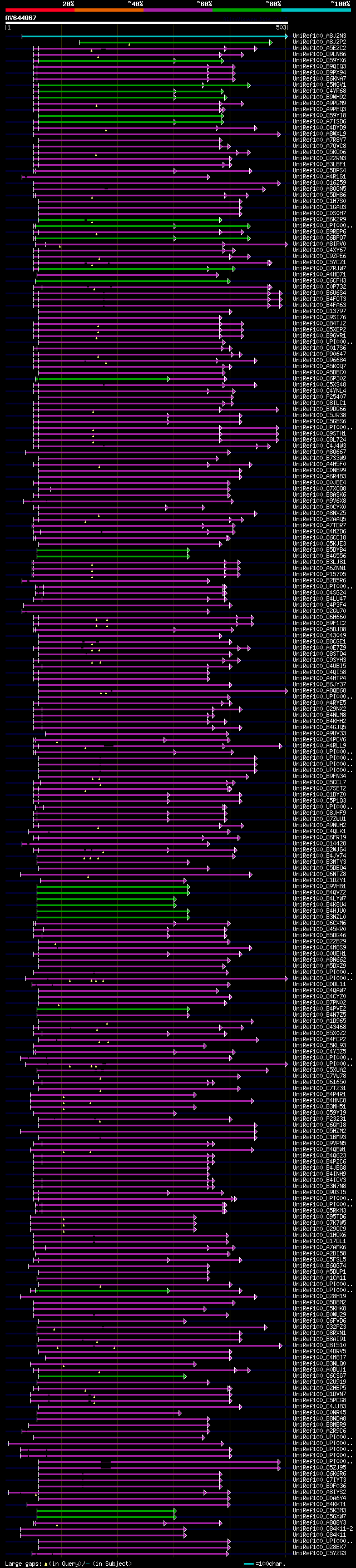Click the purple ~60% legend color segment

(x=179, y=10)
